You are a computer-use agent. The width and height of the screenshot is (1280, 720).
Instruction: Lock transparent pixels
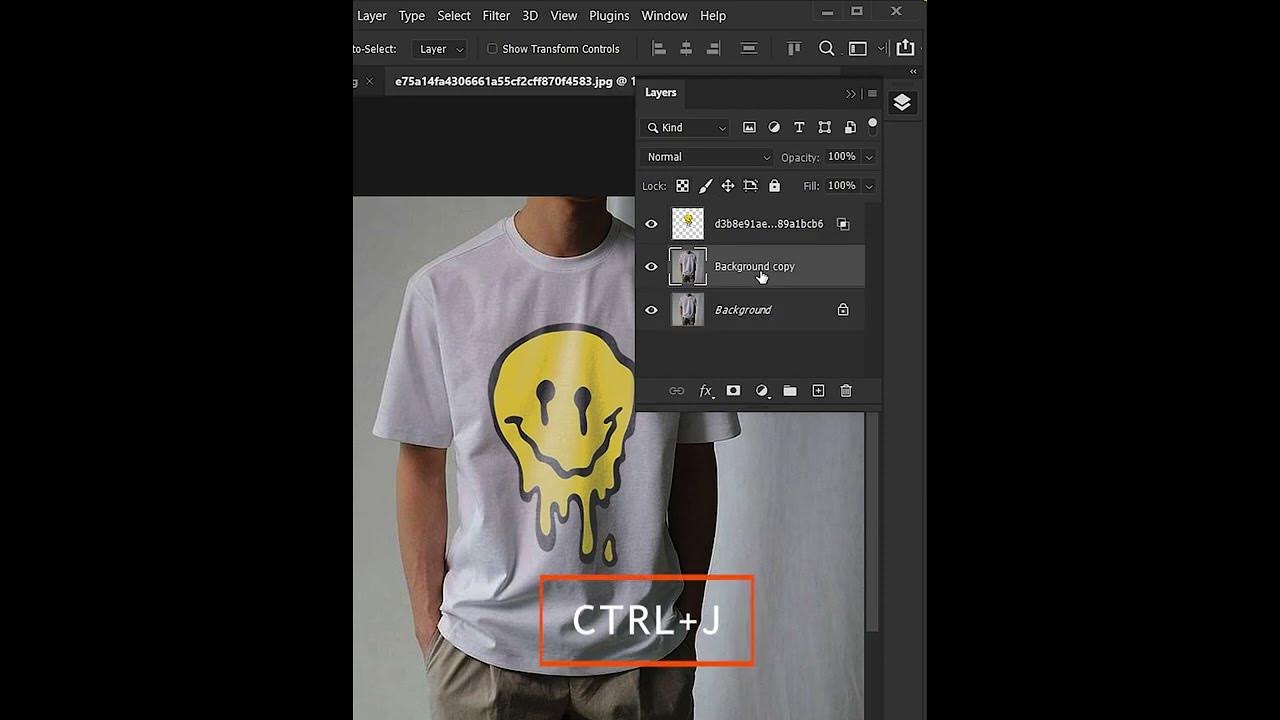pos(682,186)
